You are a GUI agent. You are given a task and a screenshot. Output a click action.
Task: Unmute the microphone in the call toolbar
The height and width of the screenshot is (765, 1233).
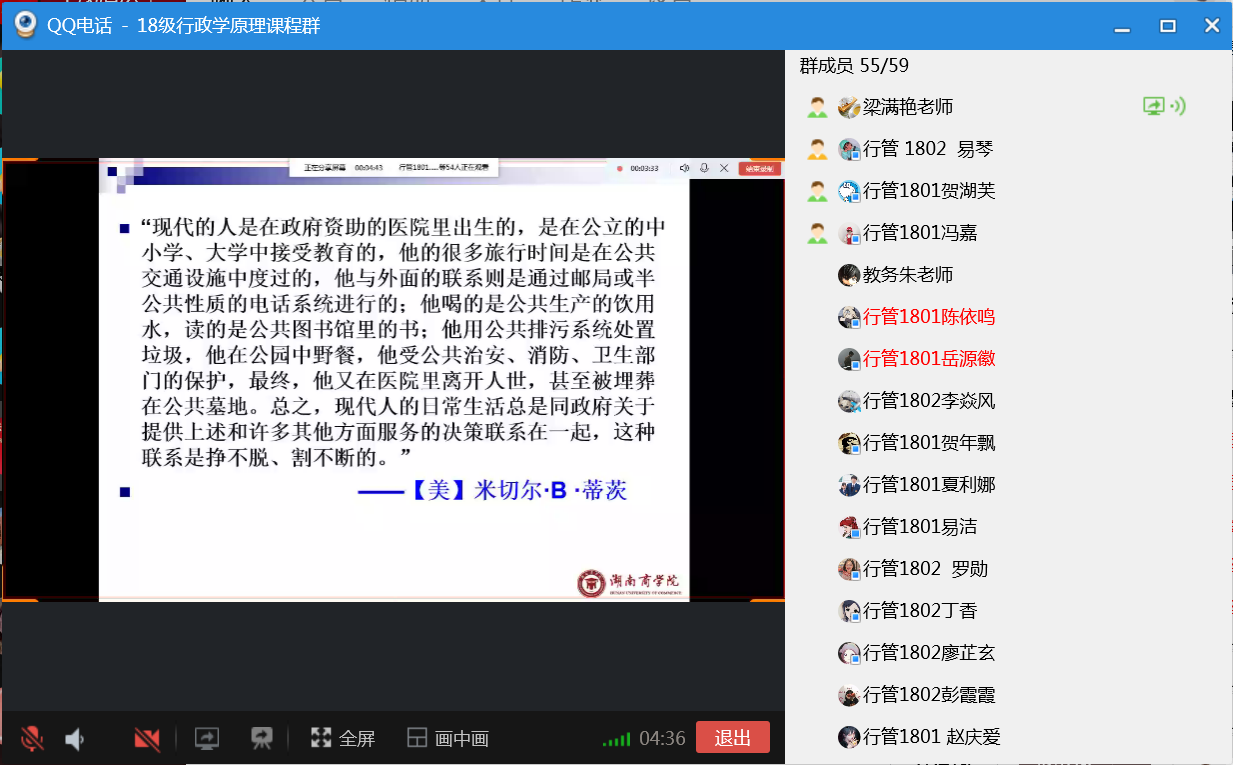tap(32, 739)
